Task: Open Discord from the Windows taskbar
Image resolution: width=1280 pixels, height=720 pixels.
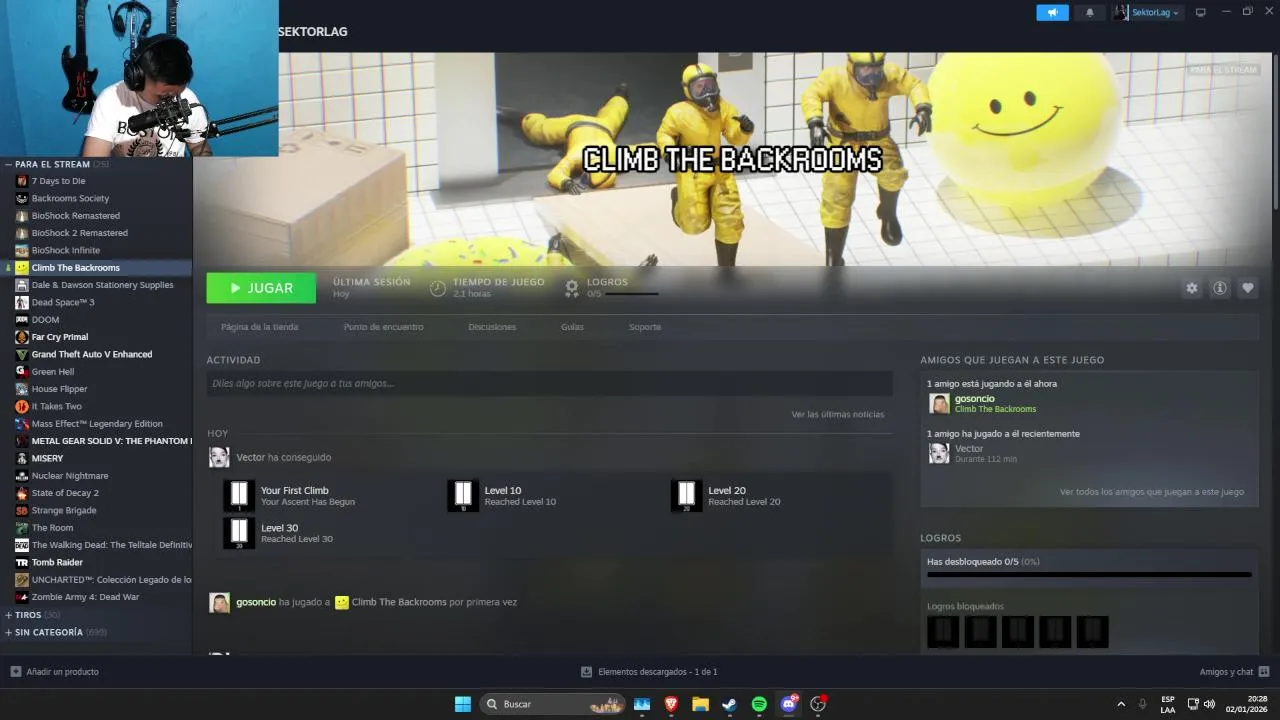Action: pyautogui.click(x=789, y=704)
